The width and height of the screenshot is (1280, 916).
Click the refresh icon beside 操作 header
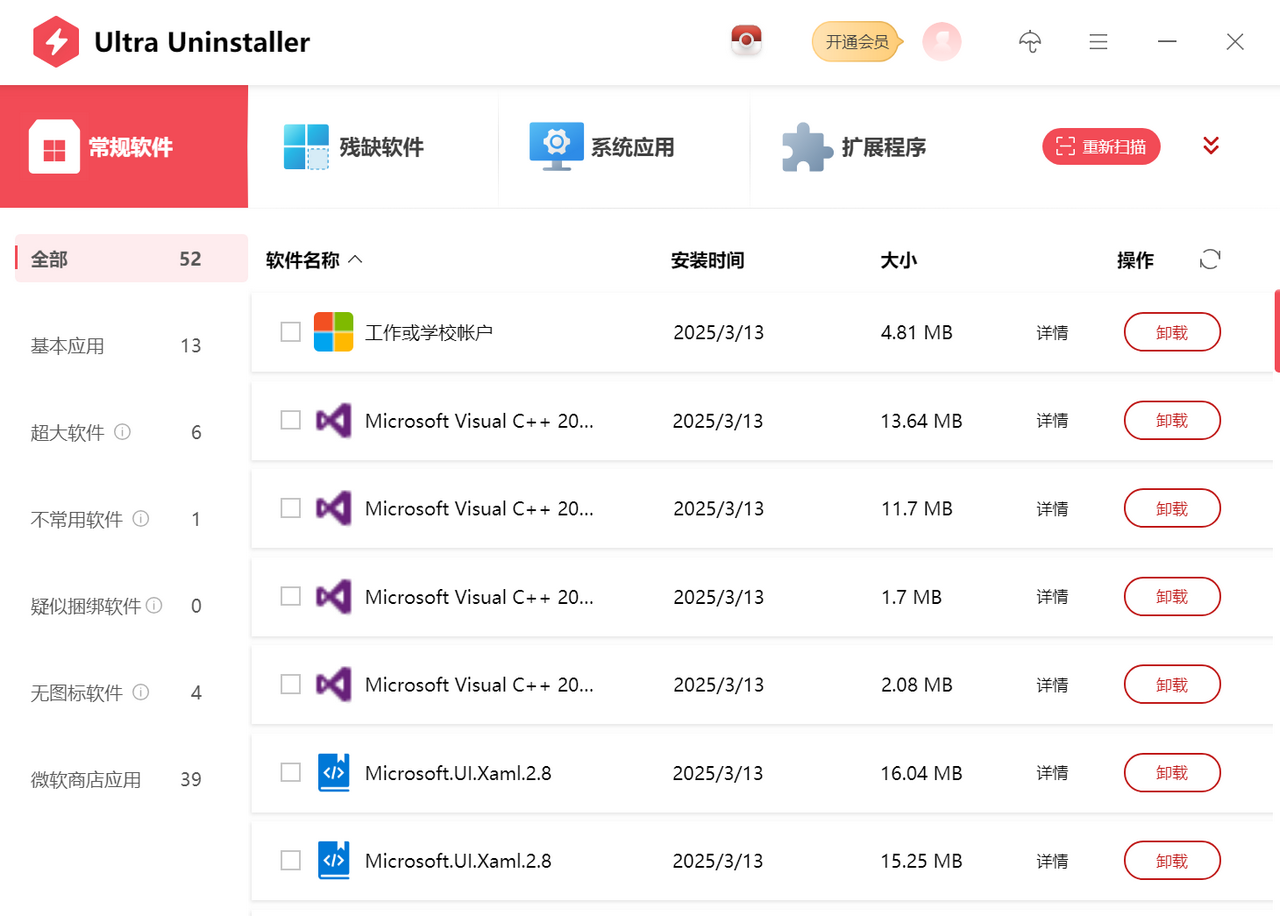(x=1210, y=259)
